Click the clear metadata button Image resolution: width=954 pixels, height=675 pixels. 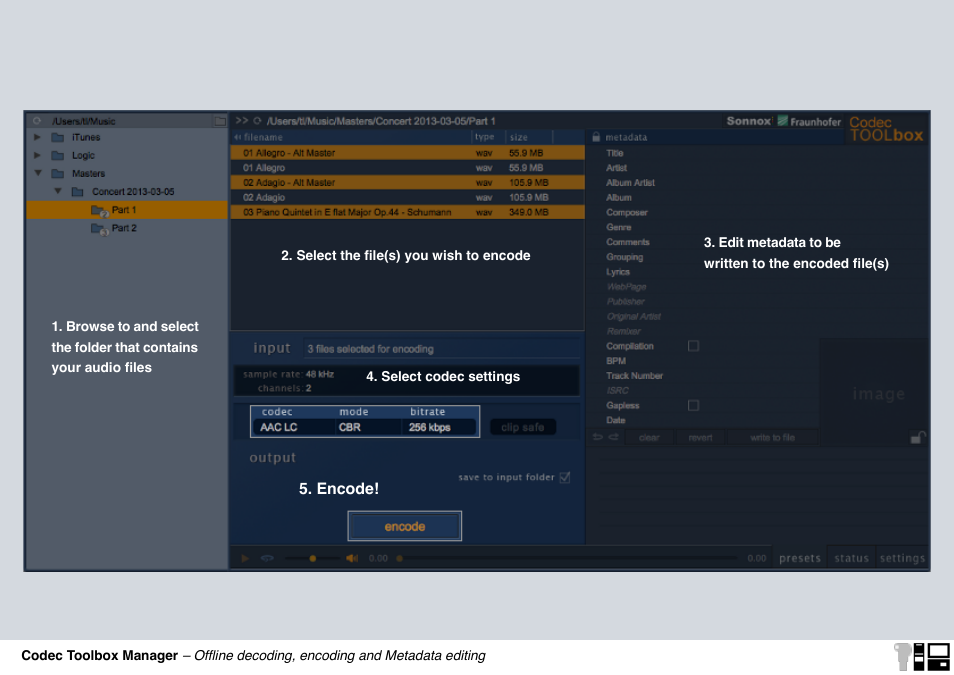(x=649, y=437)
